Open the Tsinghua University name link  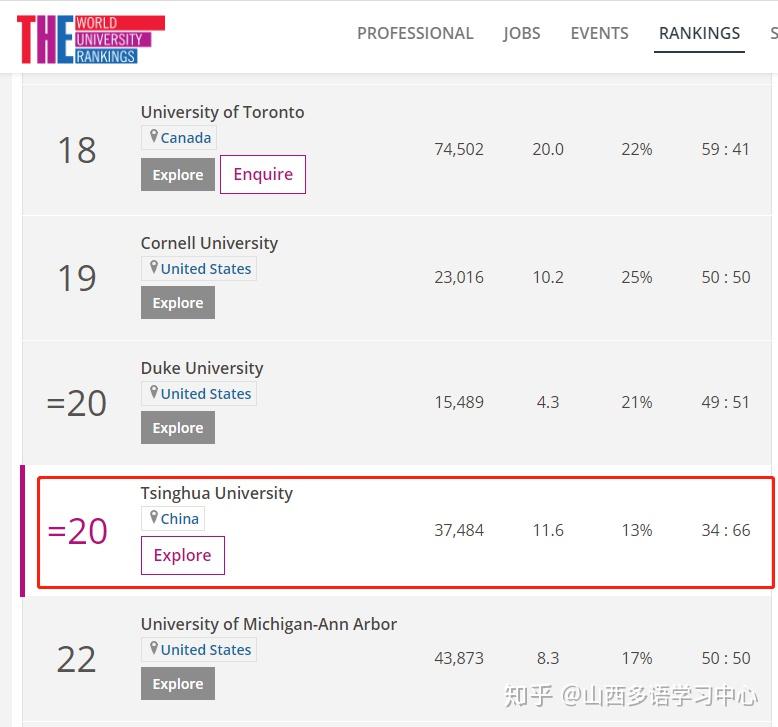(x=216, y=493)
